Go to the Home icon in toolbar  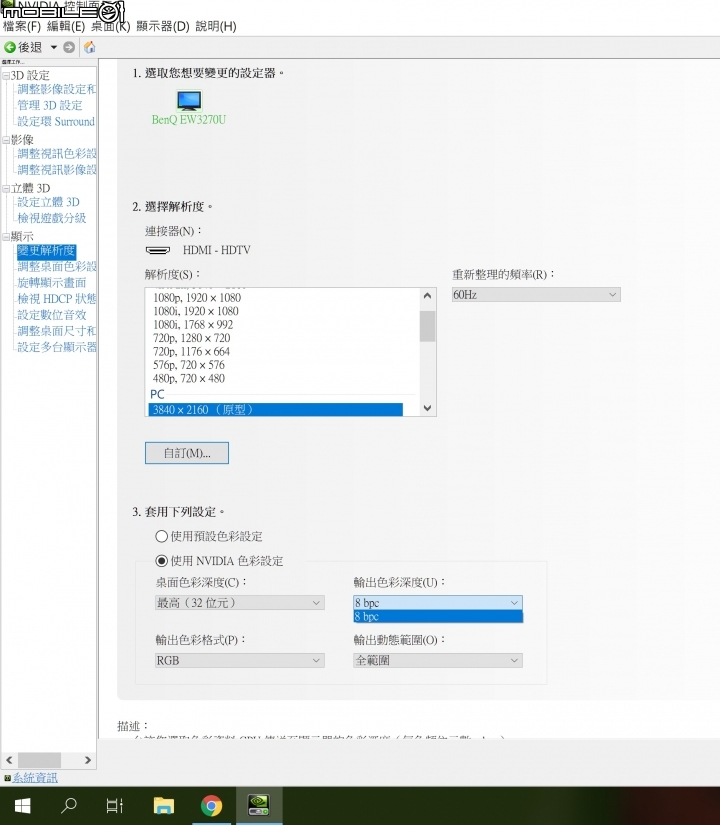point(90,47)
